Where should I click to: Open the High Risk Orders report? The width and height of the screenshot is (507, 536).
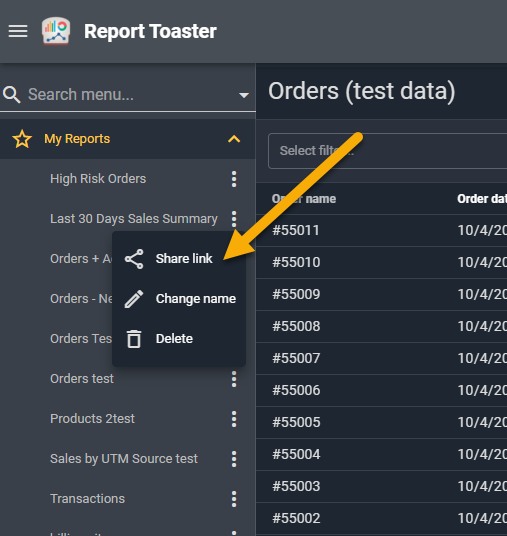pos(98,179)
